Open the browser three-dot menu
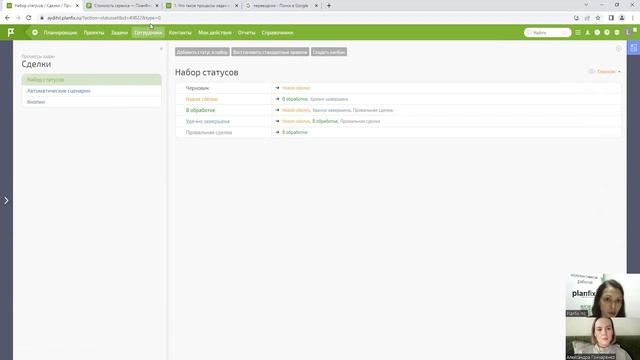Screen dimensions: 640x360 pyautogui.click(x=633, y=18)
